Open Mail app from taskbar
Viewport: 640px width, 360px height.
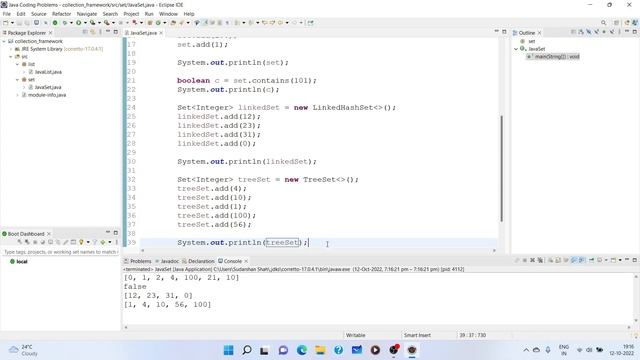[x=357, y=350]
